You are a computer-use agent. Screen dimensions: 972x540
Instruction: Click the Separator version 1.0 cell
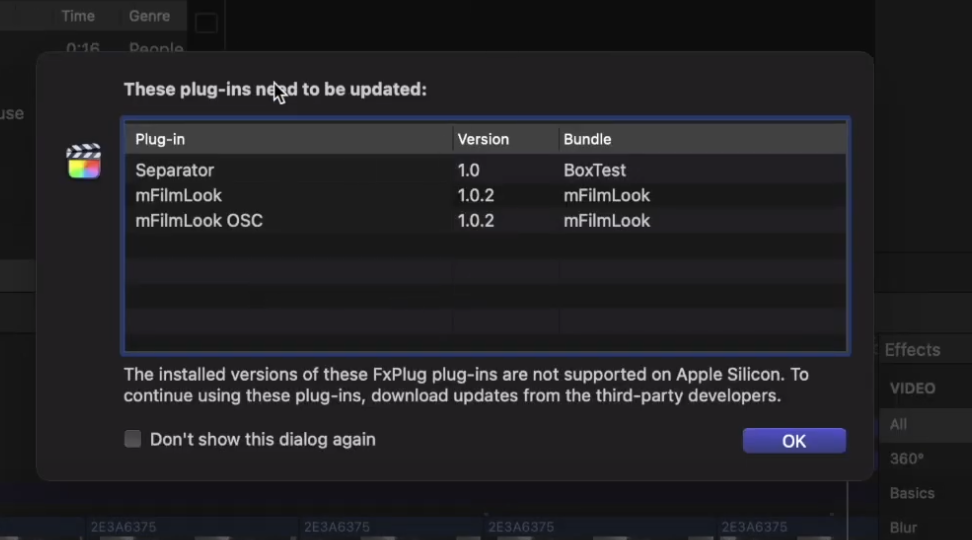click(469, 170)
